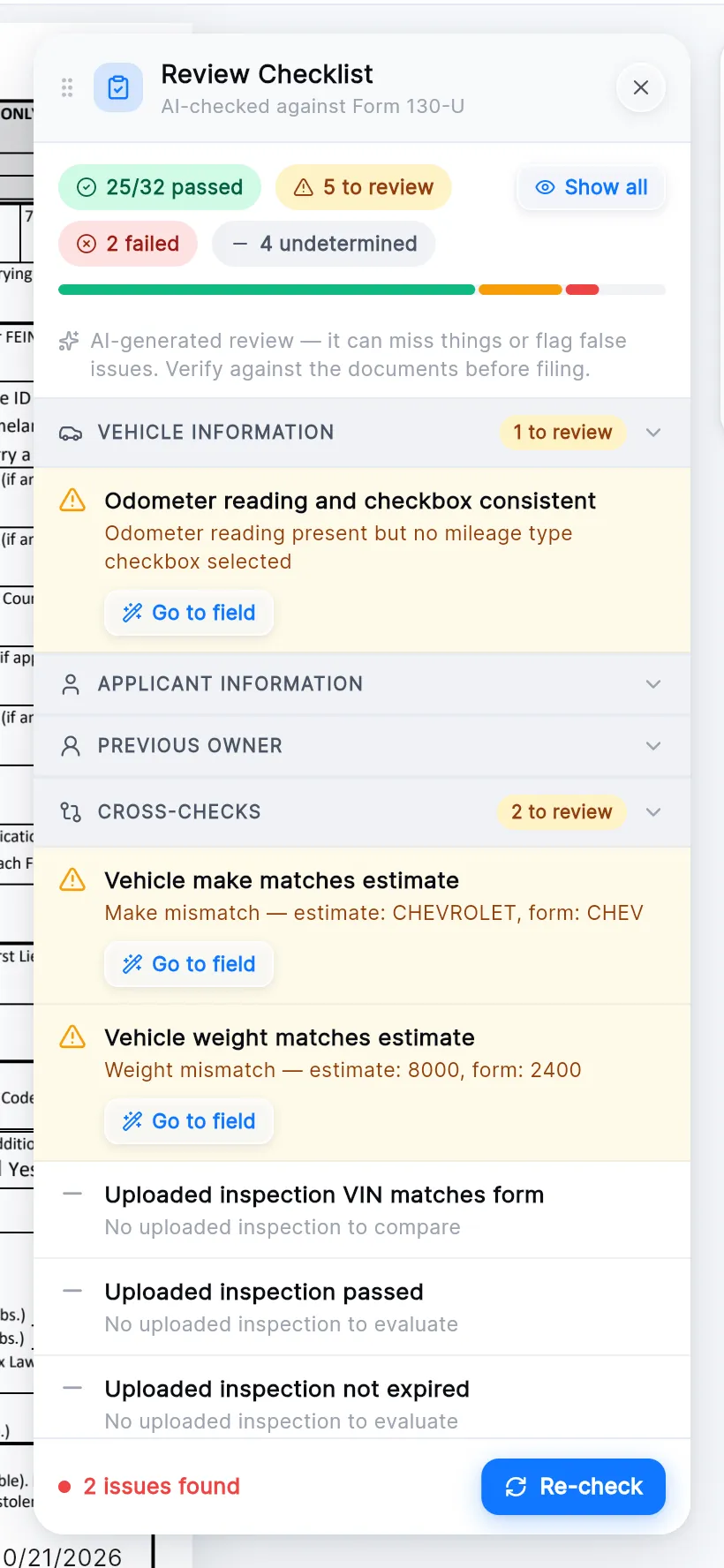Viewport: 724px width, 1568px height.
Task: Click the Cross-Checks branch icon
Action: (x=71, y=812)
